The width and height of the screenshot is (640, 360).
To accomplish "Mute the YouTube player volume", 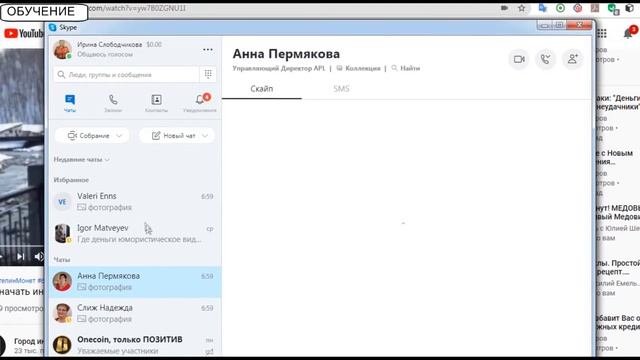I will click(39, 256).
